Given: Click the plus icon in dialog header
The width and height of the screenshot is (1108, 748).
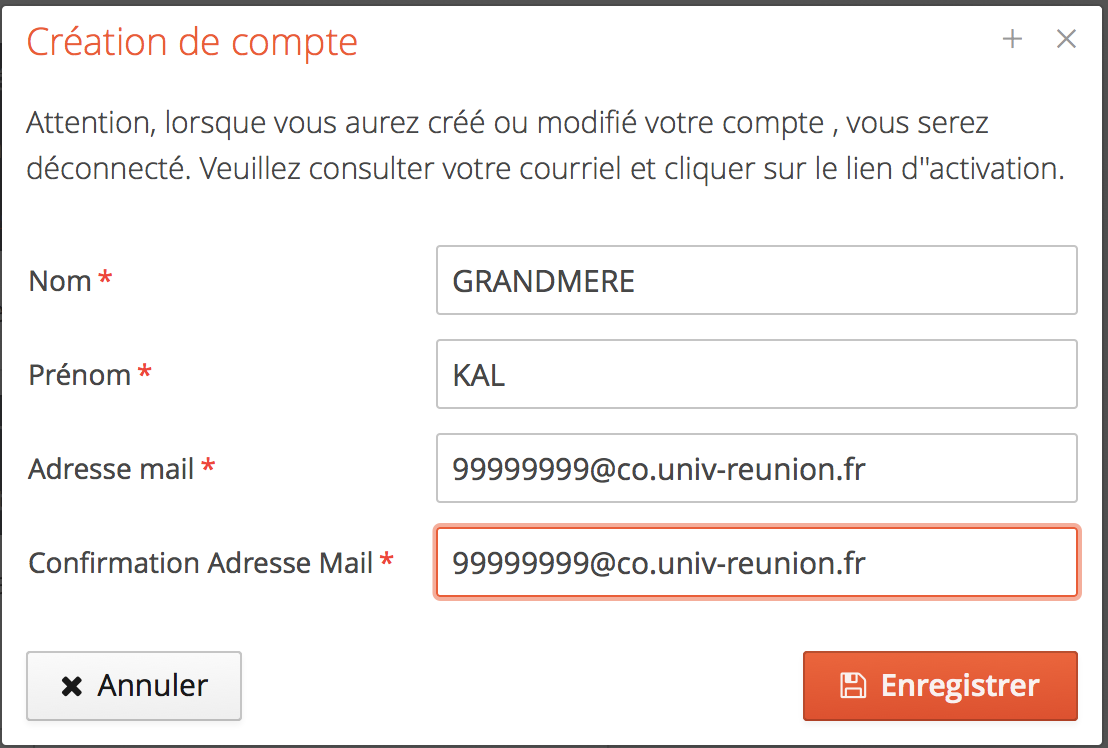Looking at the screenshot, I should (1012, 39).
